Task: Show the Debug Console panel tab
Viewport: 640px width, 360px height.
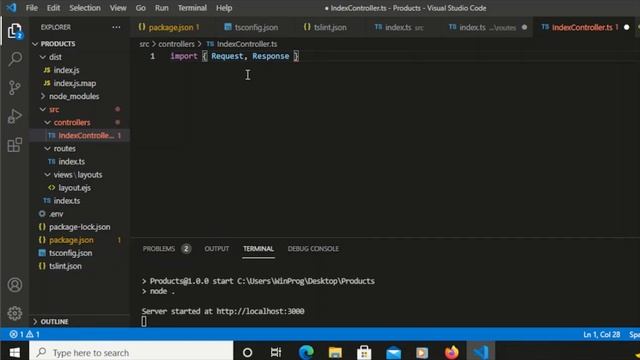Action: pos(313,249)
